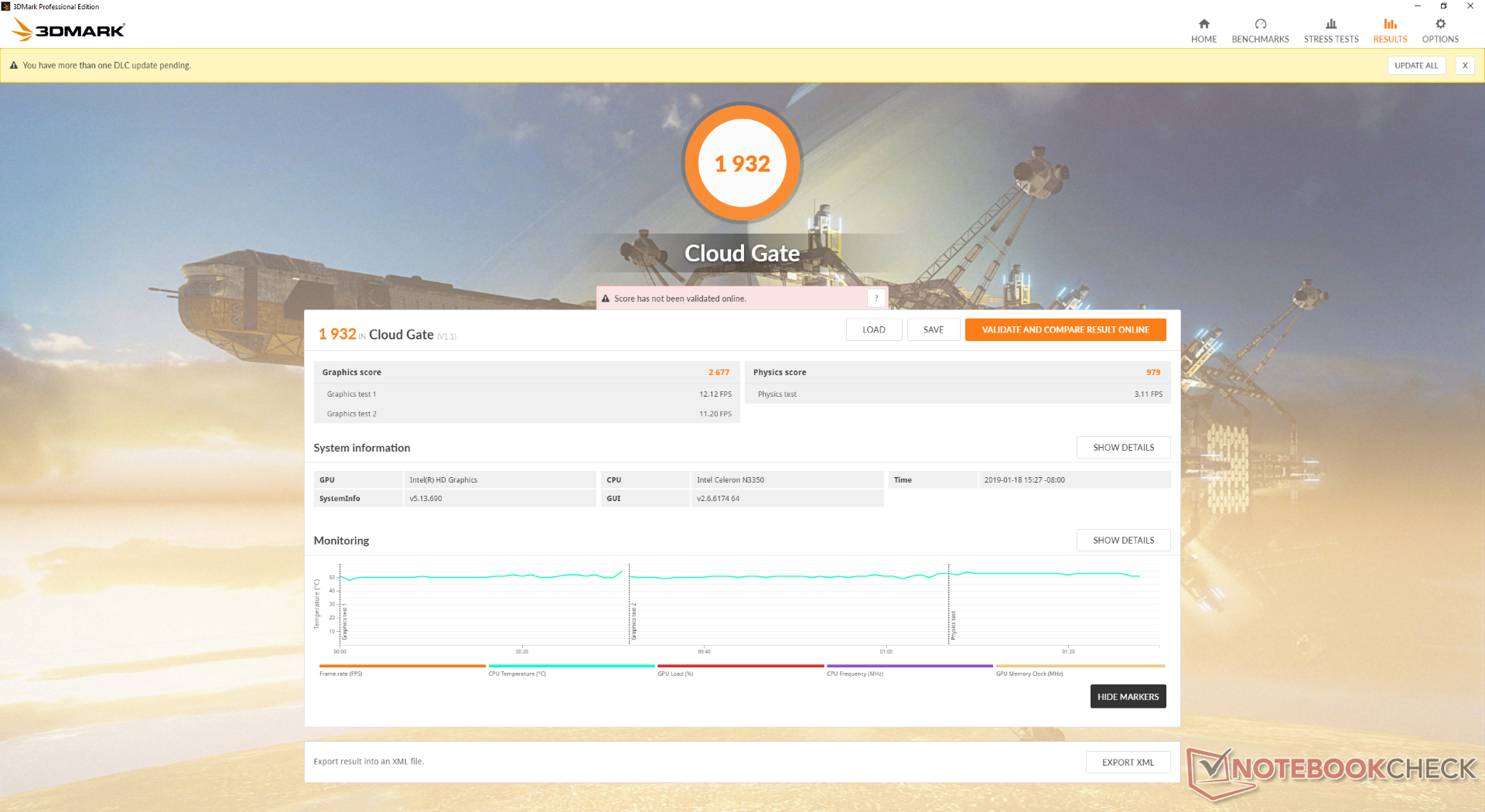Select the HOME menu label
Viewport: 1485px width, 812px height.
tap(1203, 39)
